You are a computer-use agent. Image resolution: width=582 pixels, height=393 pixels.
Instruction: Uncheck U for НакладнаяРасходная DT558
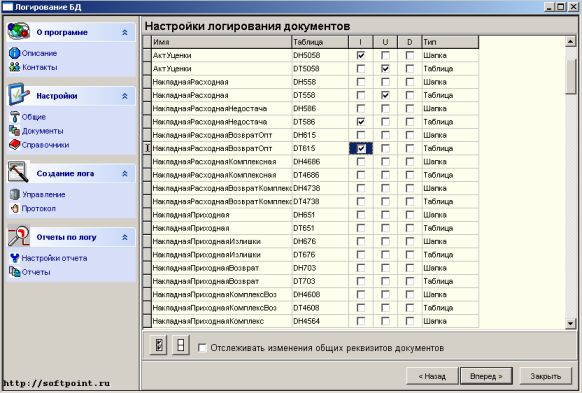tap(385, 95)
